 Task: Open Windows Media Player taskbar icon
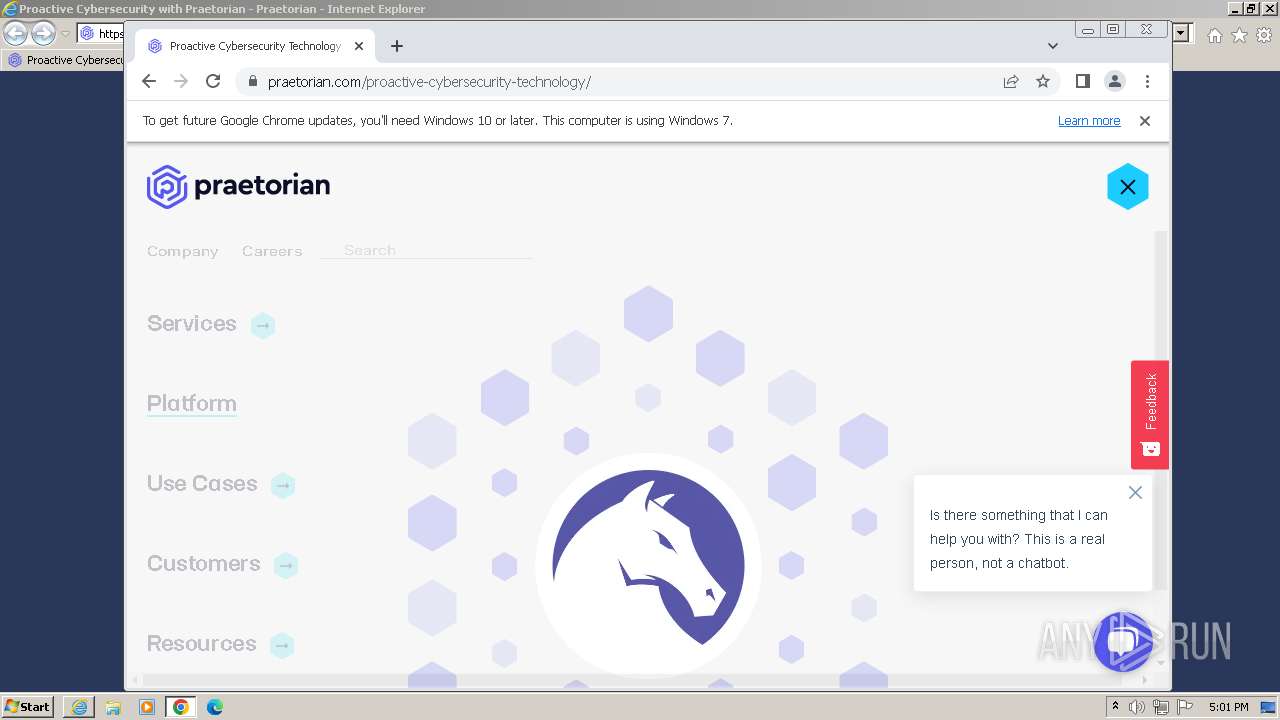147,707
